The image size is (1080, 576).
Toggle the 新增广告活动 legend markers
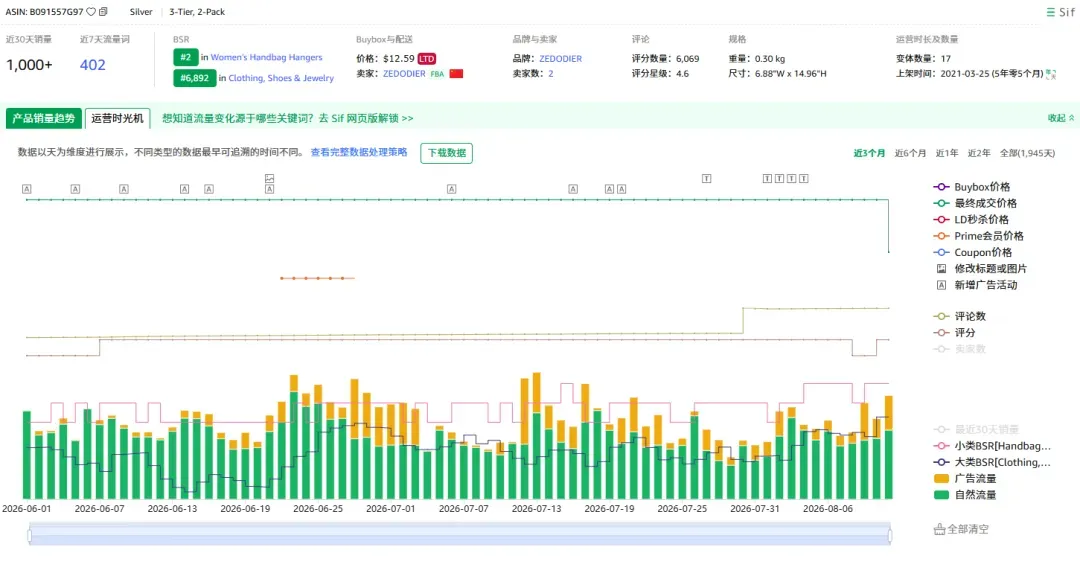[977, 285]
